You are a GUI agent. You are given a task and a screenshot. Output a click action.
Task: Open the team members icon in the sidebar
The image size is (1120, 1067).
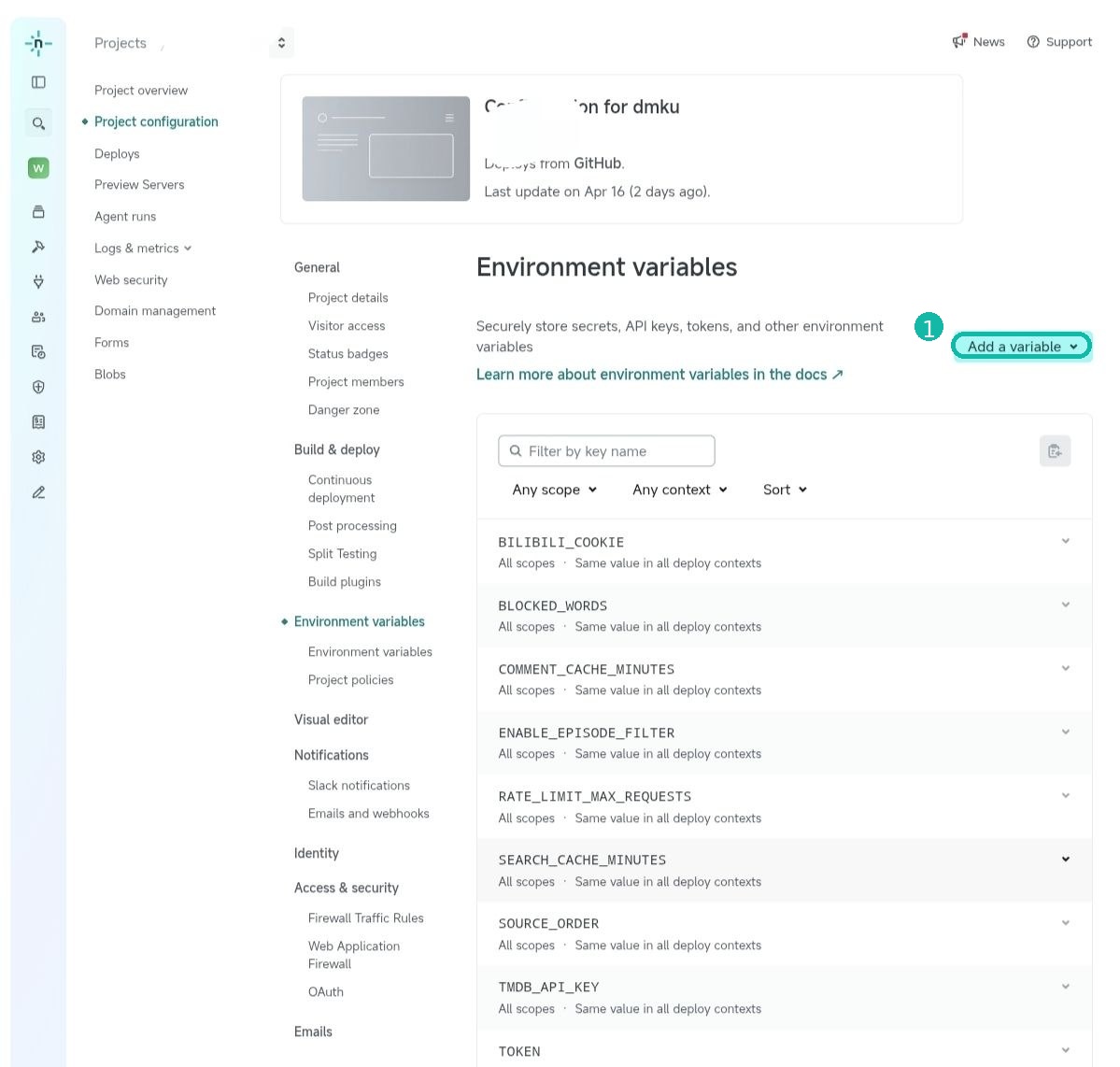pos(38,316)
